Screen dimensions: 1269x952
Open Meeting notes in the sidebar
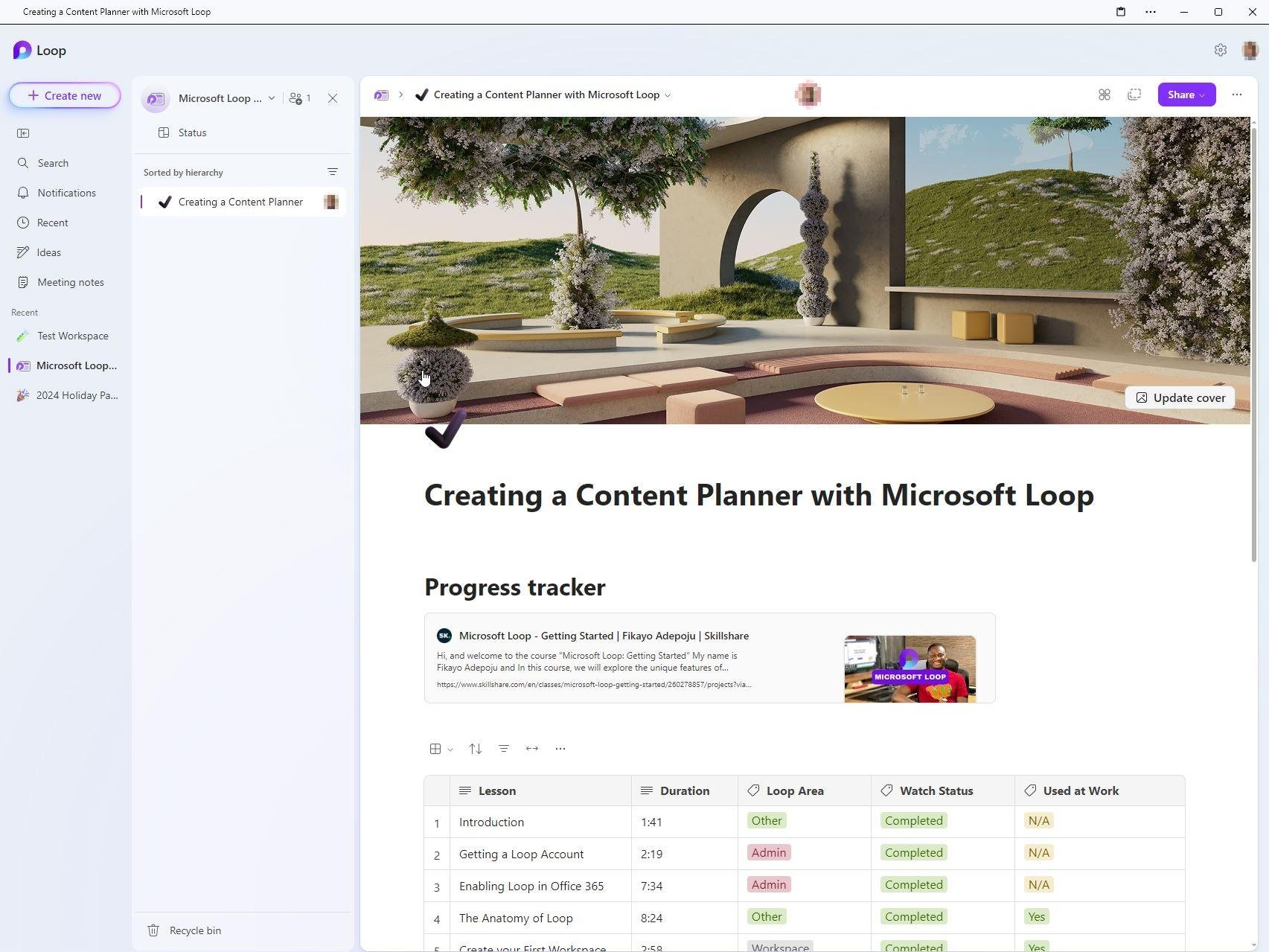(x=70, y=282)
